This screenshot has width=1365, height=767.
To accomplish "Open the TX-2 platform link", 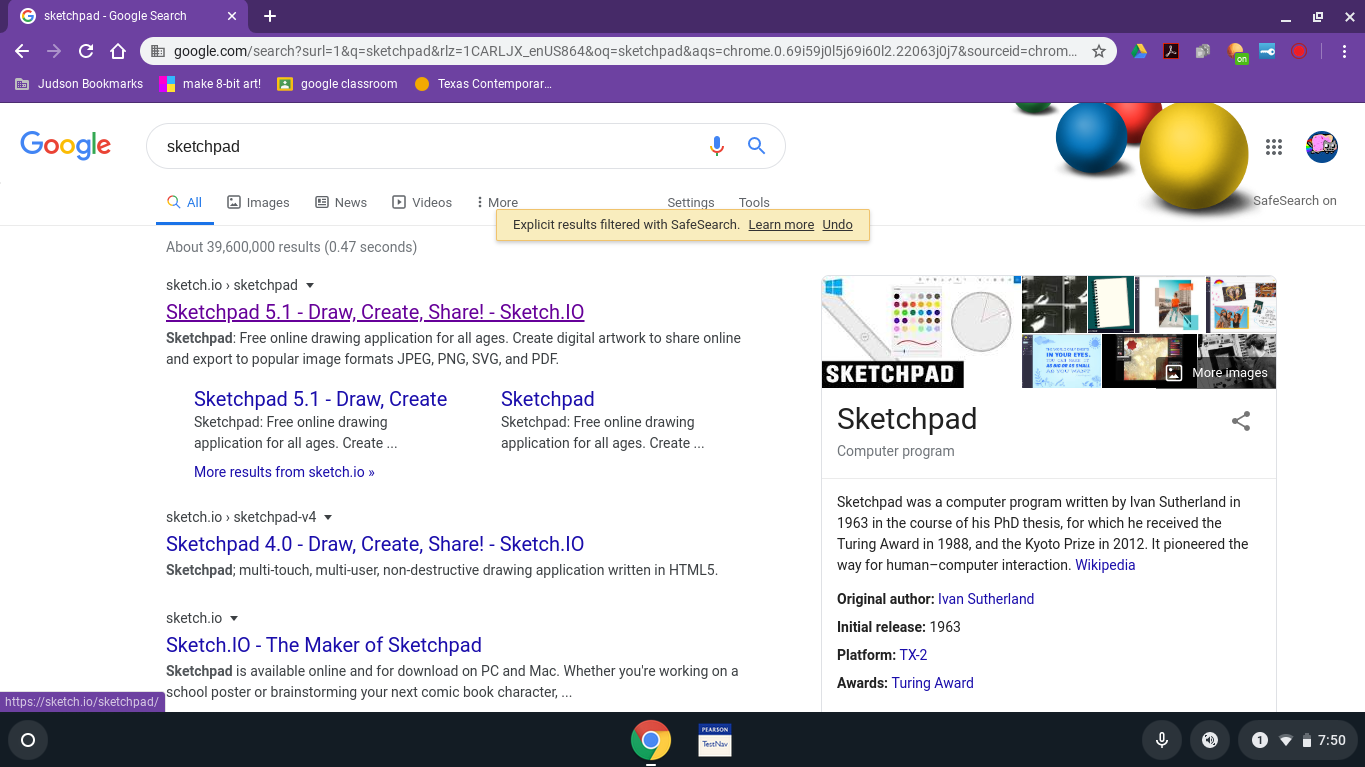I will pyautogui.click(x=913, y=655).
